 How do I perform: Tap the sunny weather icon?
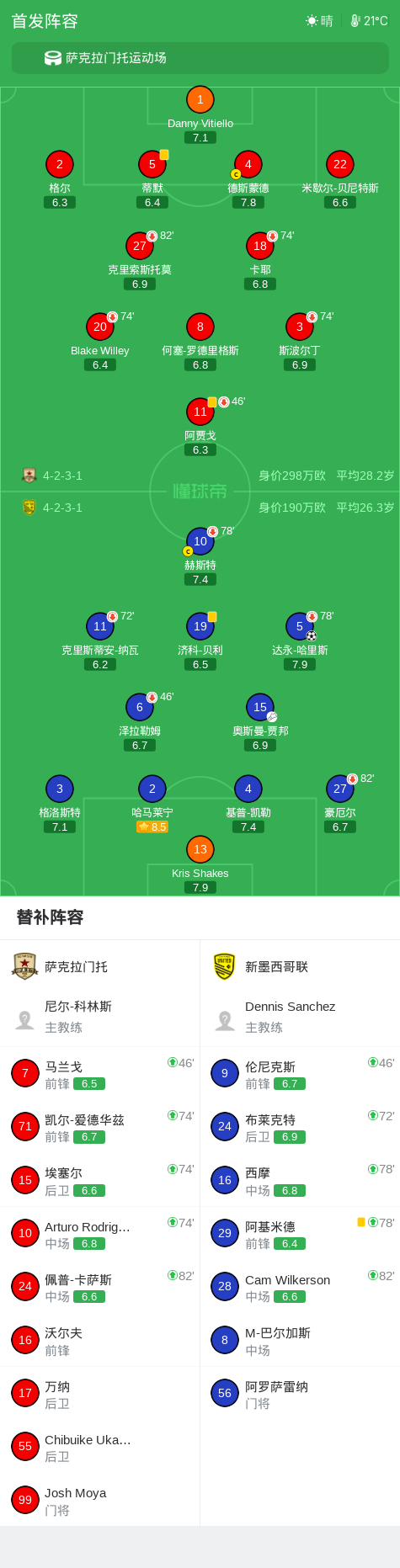pyautogui.click(x=312, y=21)
